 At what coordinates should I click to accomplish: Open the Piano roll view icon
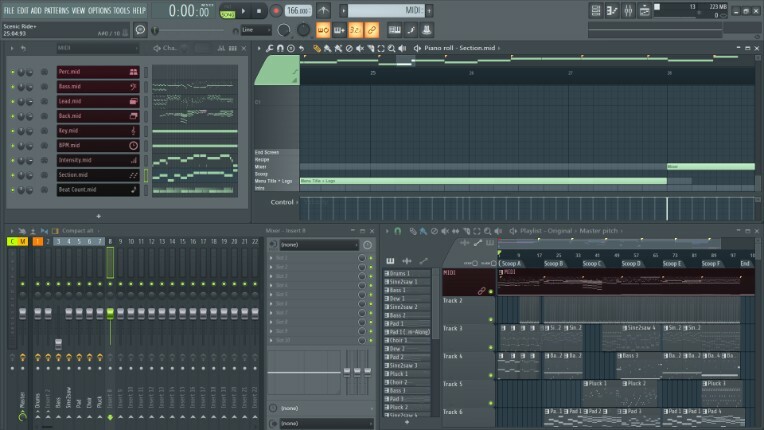612,10
